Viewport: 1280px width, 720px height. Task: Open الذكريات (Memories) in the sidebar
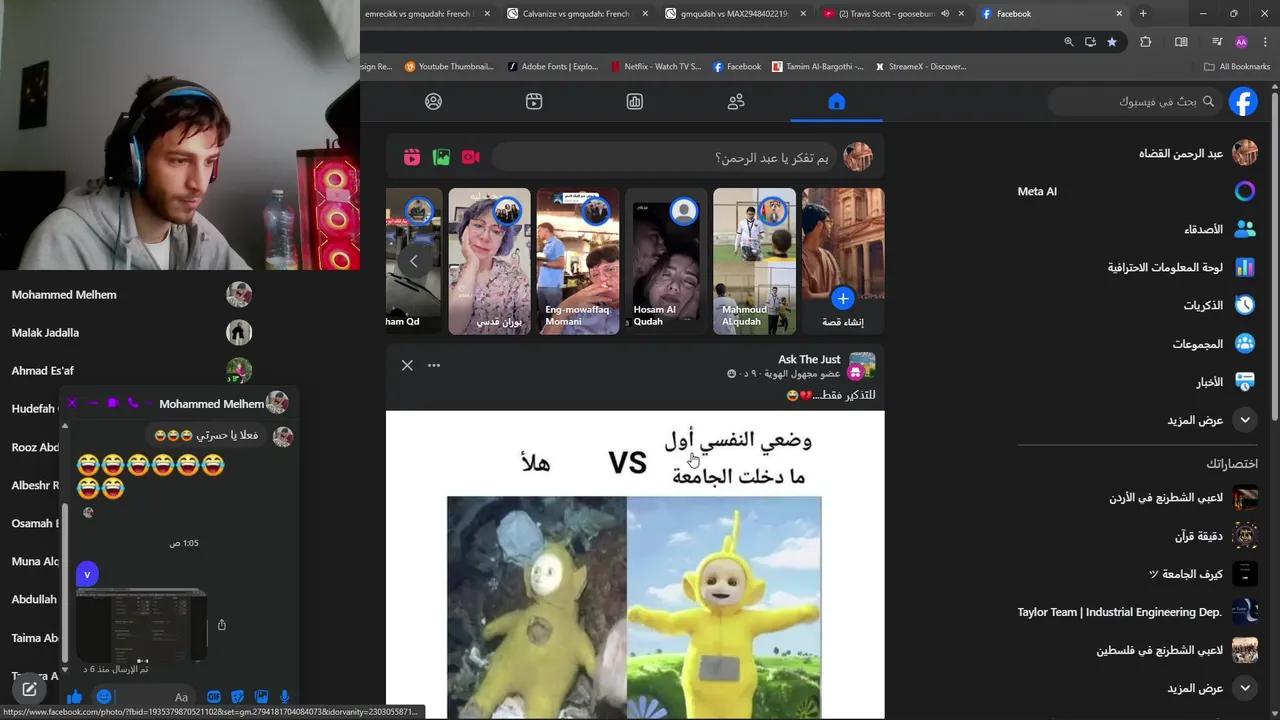1138,305
